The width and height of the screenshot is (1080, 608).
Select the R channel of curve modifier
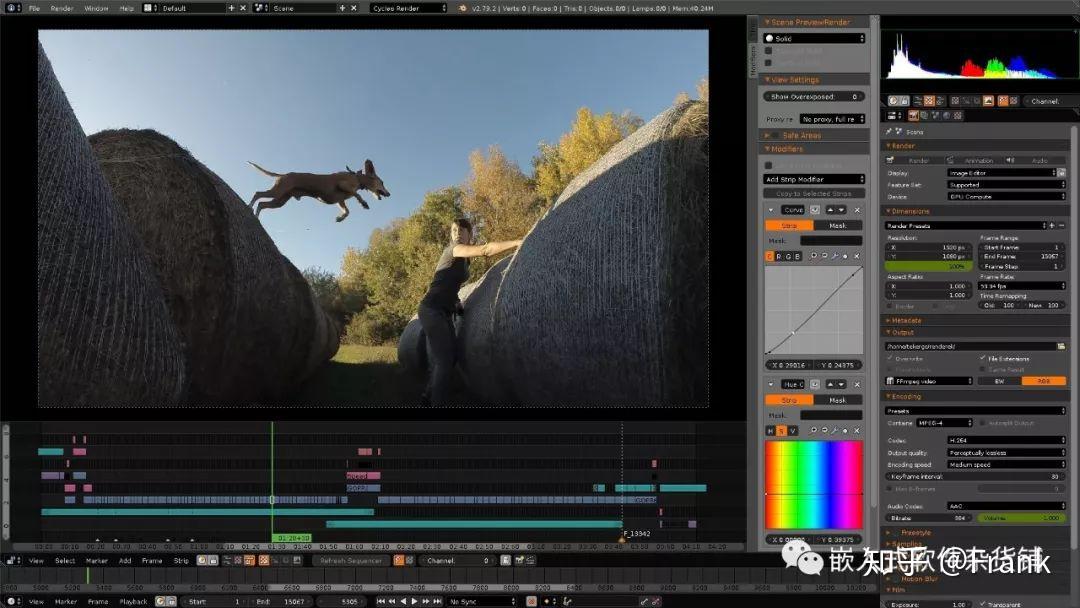point(779,256)
